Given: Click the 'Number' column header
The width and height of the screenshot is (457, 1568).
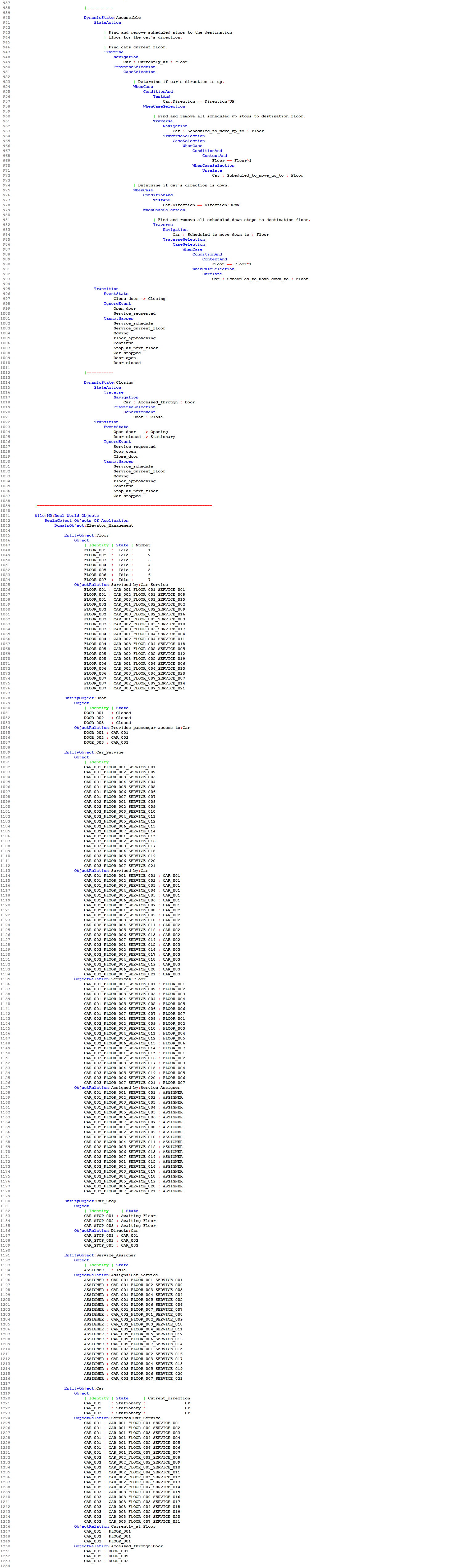Looking at the screenshot, I should click(x=143, y=545).
